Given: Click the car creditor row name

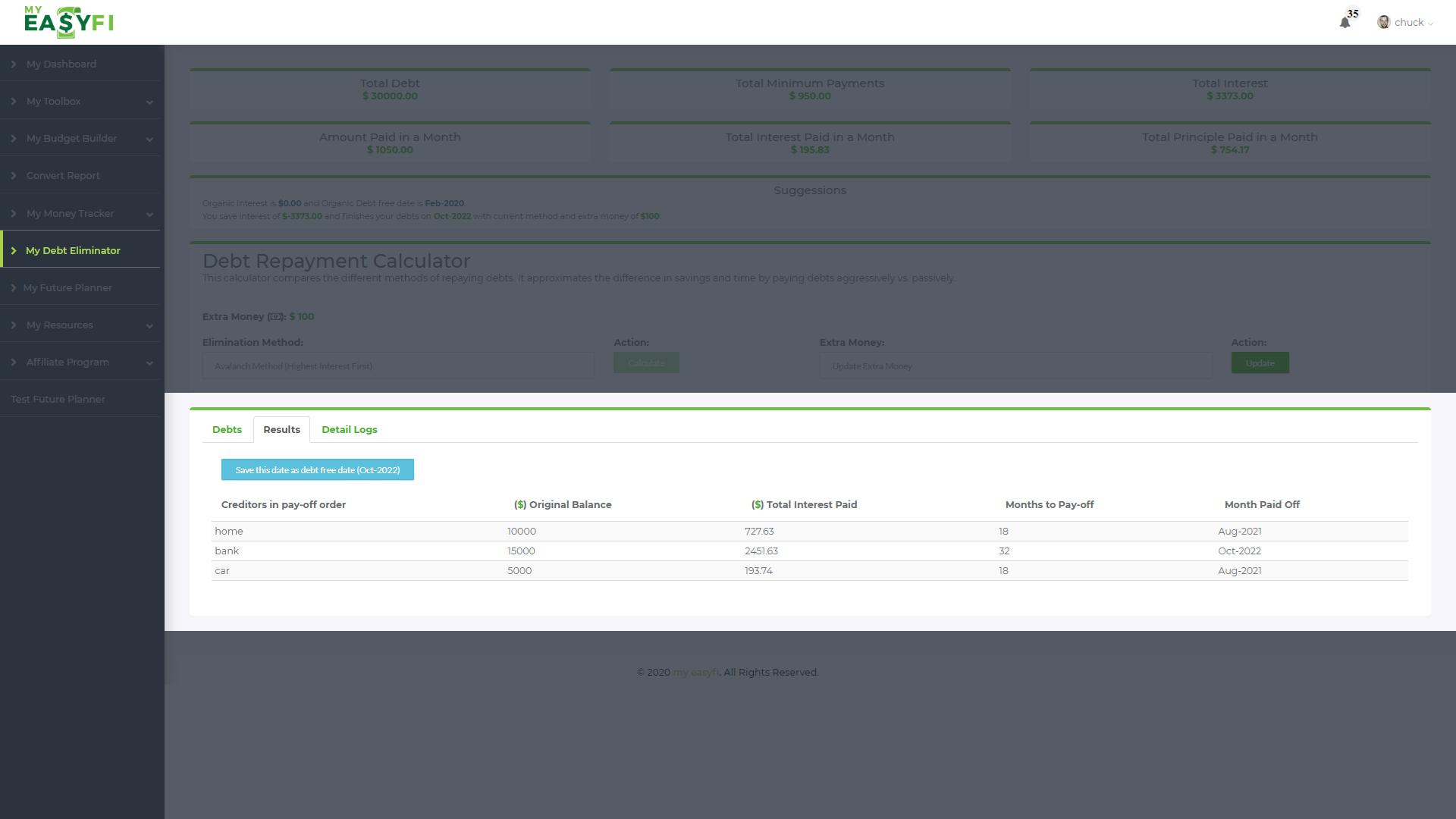Looking at the screenshot, I should (222, 570).
